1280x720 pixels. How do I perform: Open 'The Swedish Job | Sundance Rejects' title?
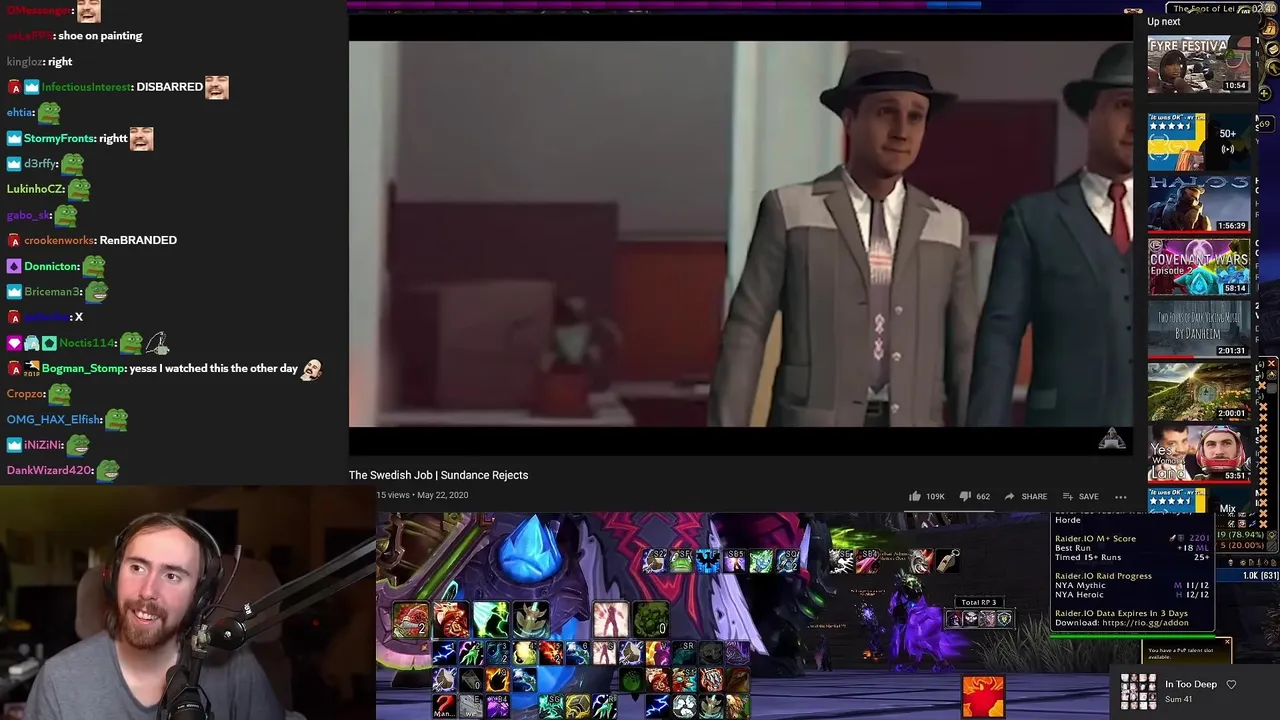tap(438, 475)
